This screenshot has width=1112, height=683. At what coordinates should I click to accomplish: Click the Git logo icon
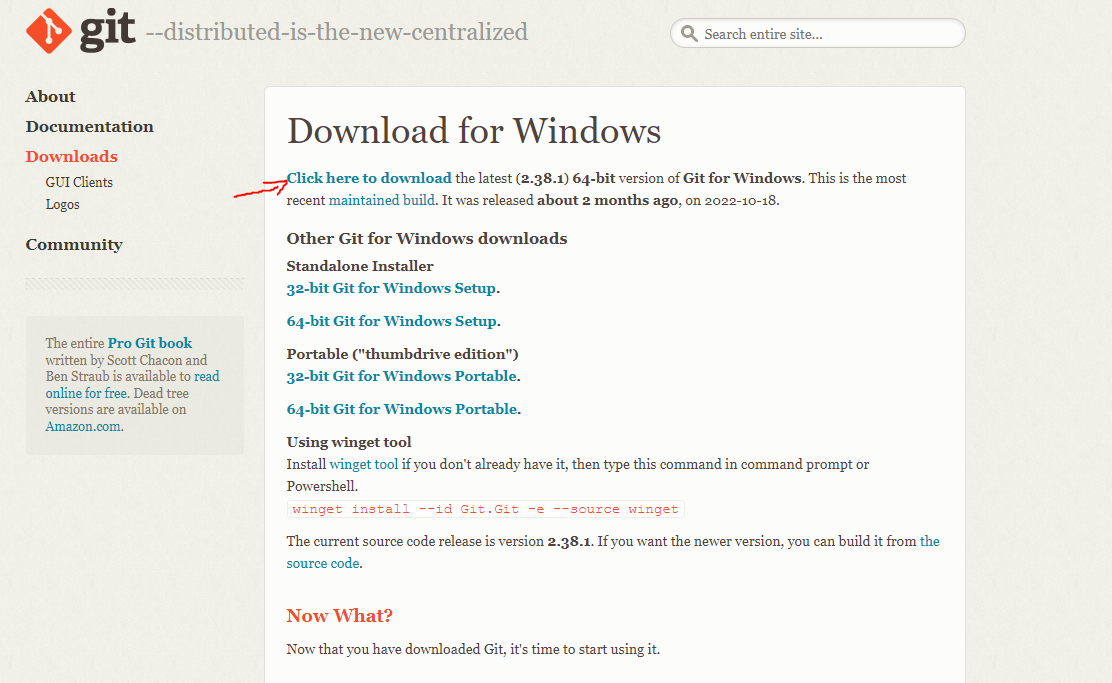pos(47,32)
